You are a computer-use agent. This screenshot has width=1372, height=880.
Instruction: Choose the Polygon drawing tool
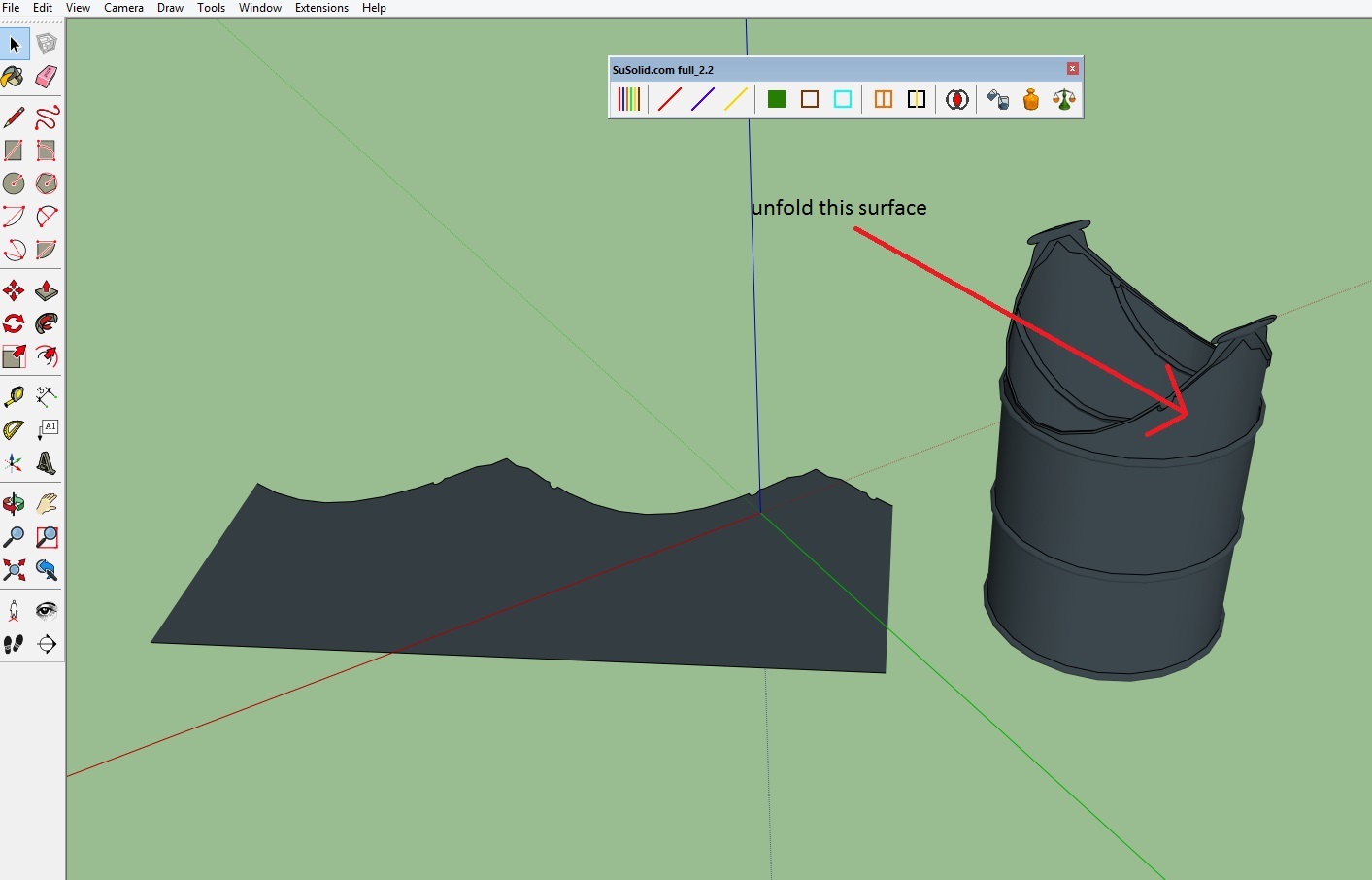pos(47,184)
